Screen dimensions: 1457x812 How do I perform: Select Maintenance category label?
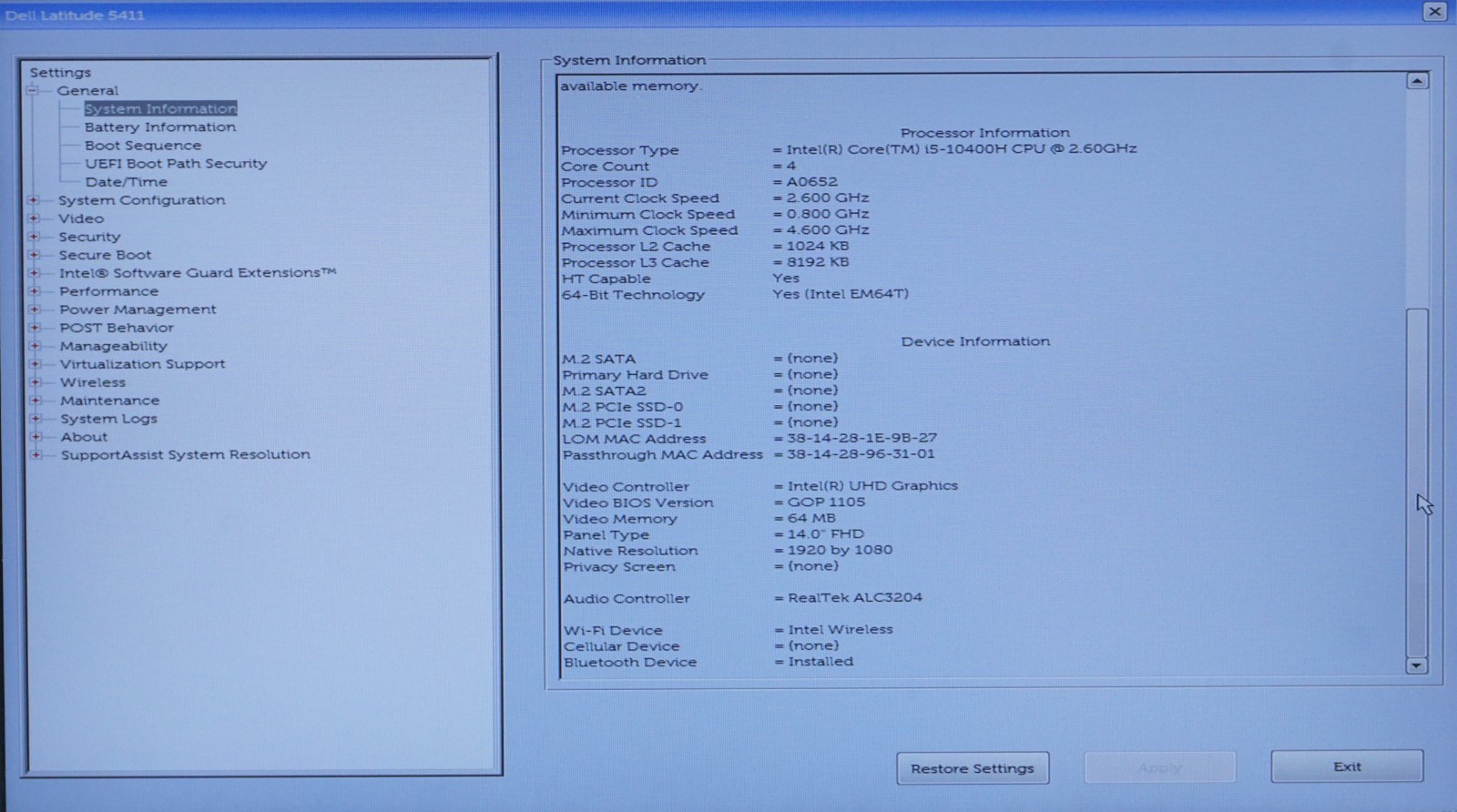click(109, 401)
